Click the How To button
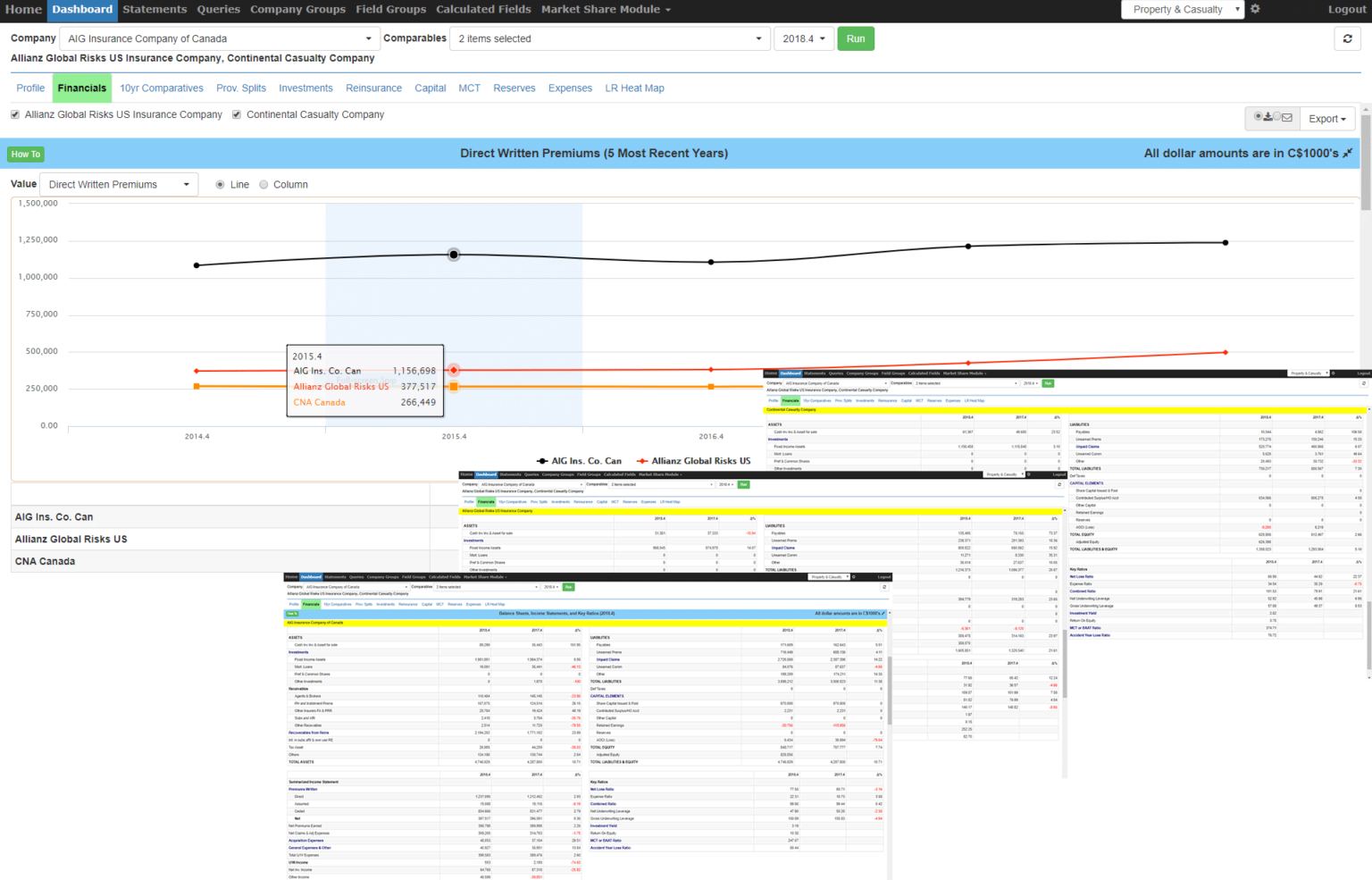Image resolution: width=1372 pixels, height=880 pixels. click(25, 154)
